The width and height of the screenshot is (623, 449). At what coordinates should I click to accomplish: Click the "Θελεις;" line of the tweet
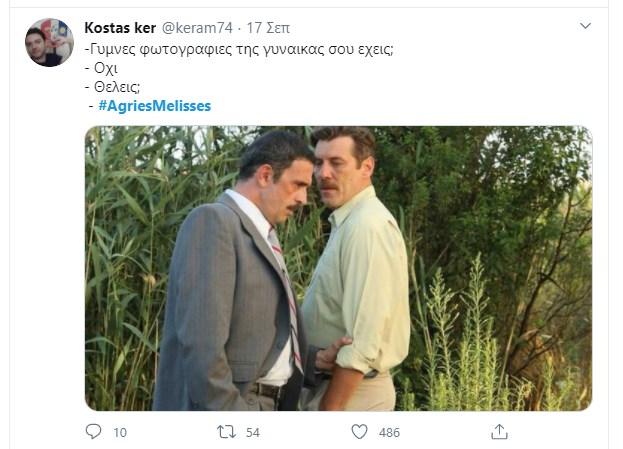(x=112, y=86)
